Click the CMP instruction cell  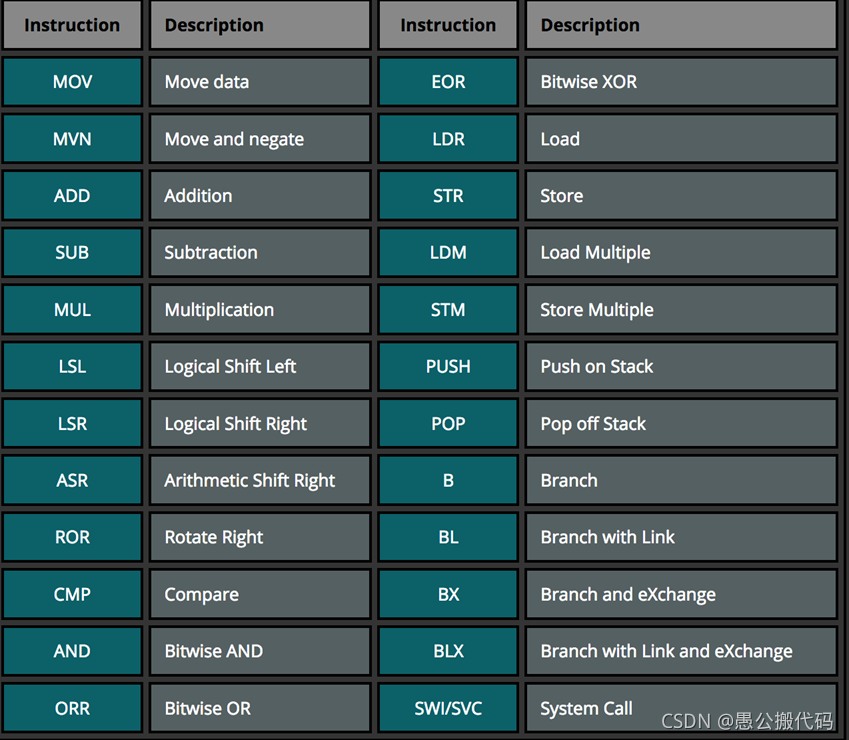click(72, 594)
